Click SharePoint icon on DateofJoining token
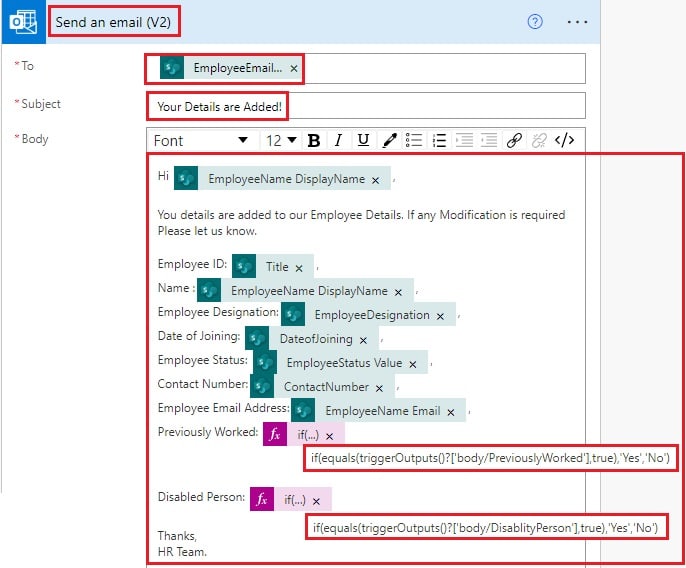The width and height of the screenshot is (686, 568). coord(257,338)
